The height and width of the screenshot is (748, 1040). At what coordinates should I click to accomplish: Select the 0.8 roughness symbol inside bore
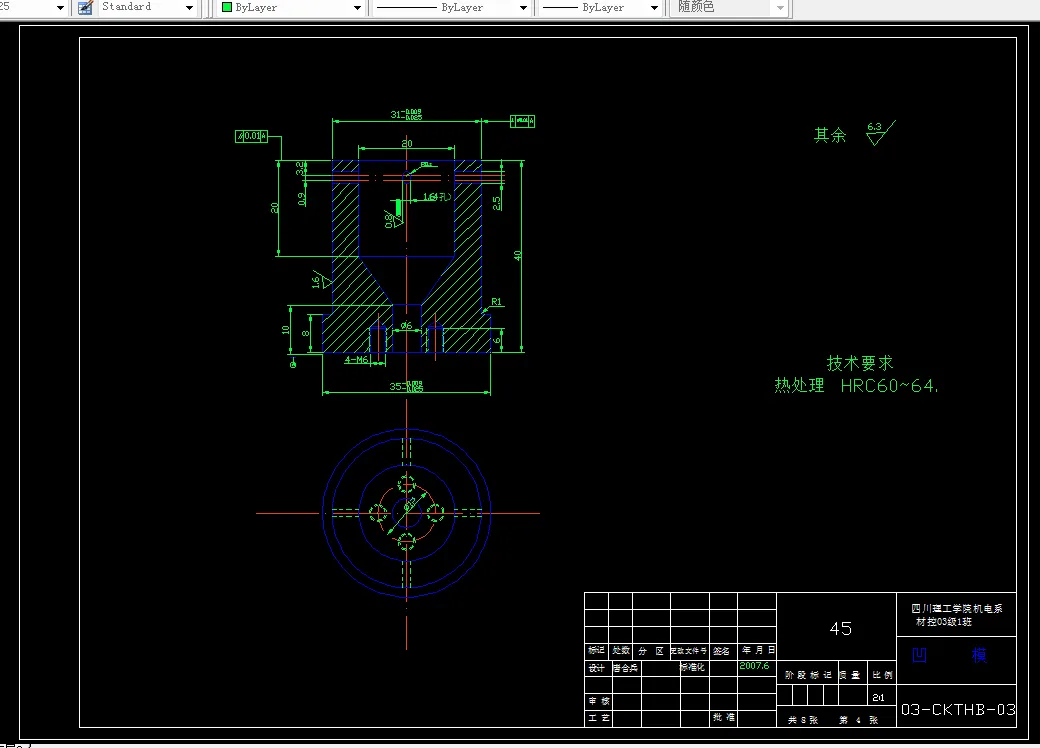pyautogui.click(x=393, y=218)
